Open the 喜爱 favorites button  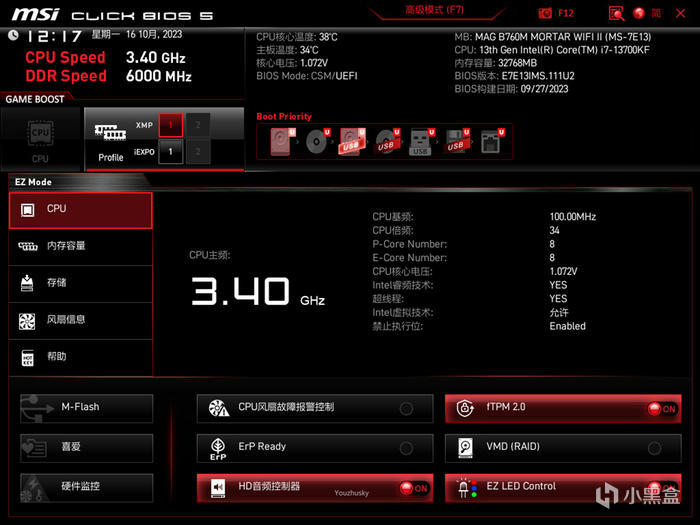(87, 448)
